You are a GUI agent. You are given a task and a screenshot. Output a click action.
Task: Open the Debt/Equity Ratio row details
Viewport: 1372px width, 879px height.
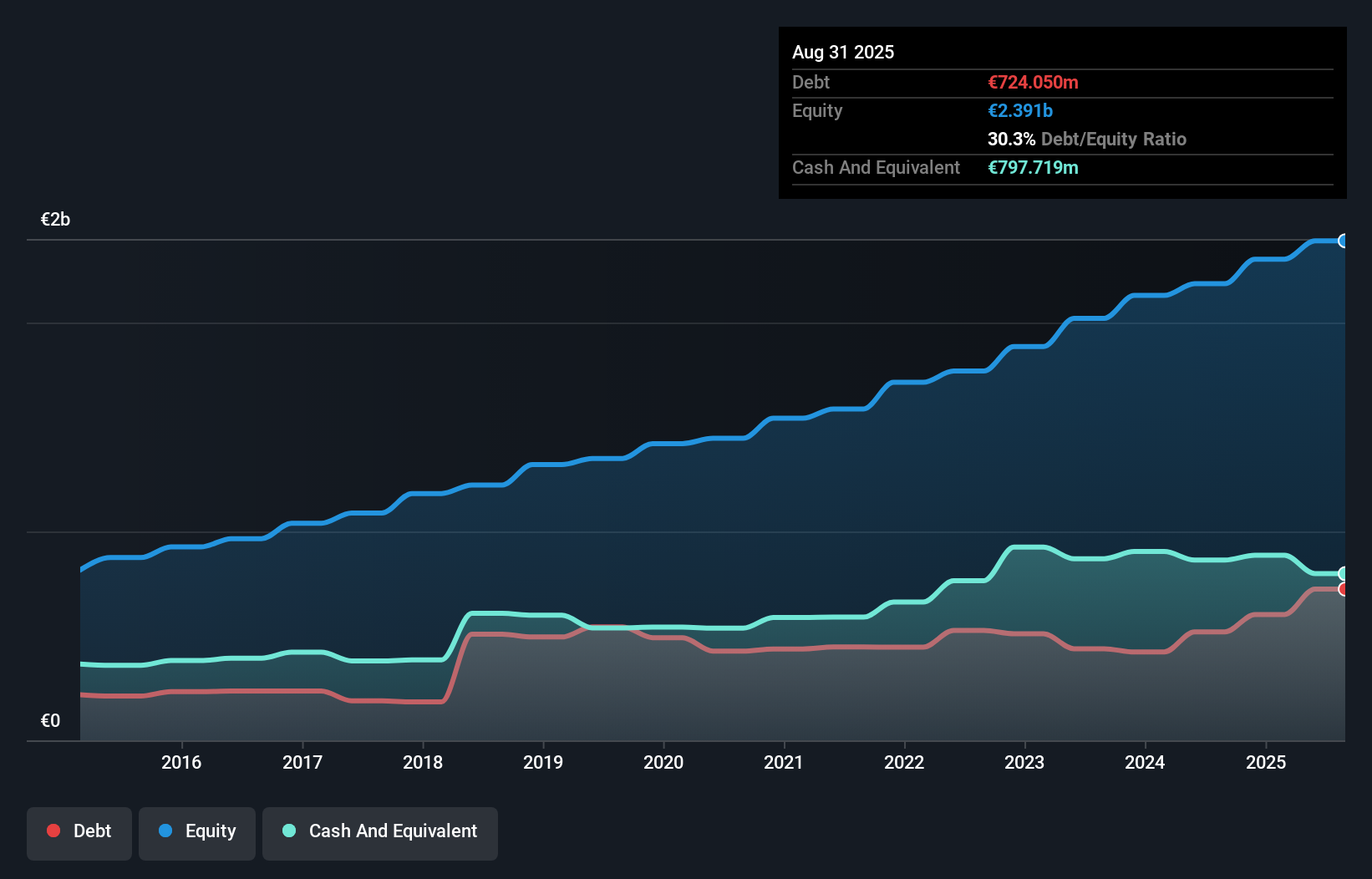point(1087,140)
